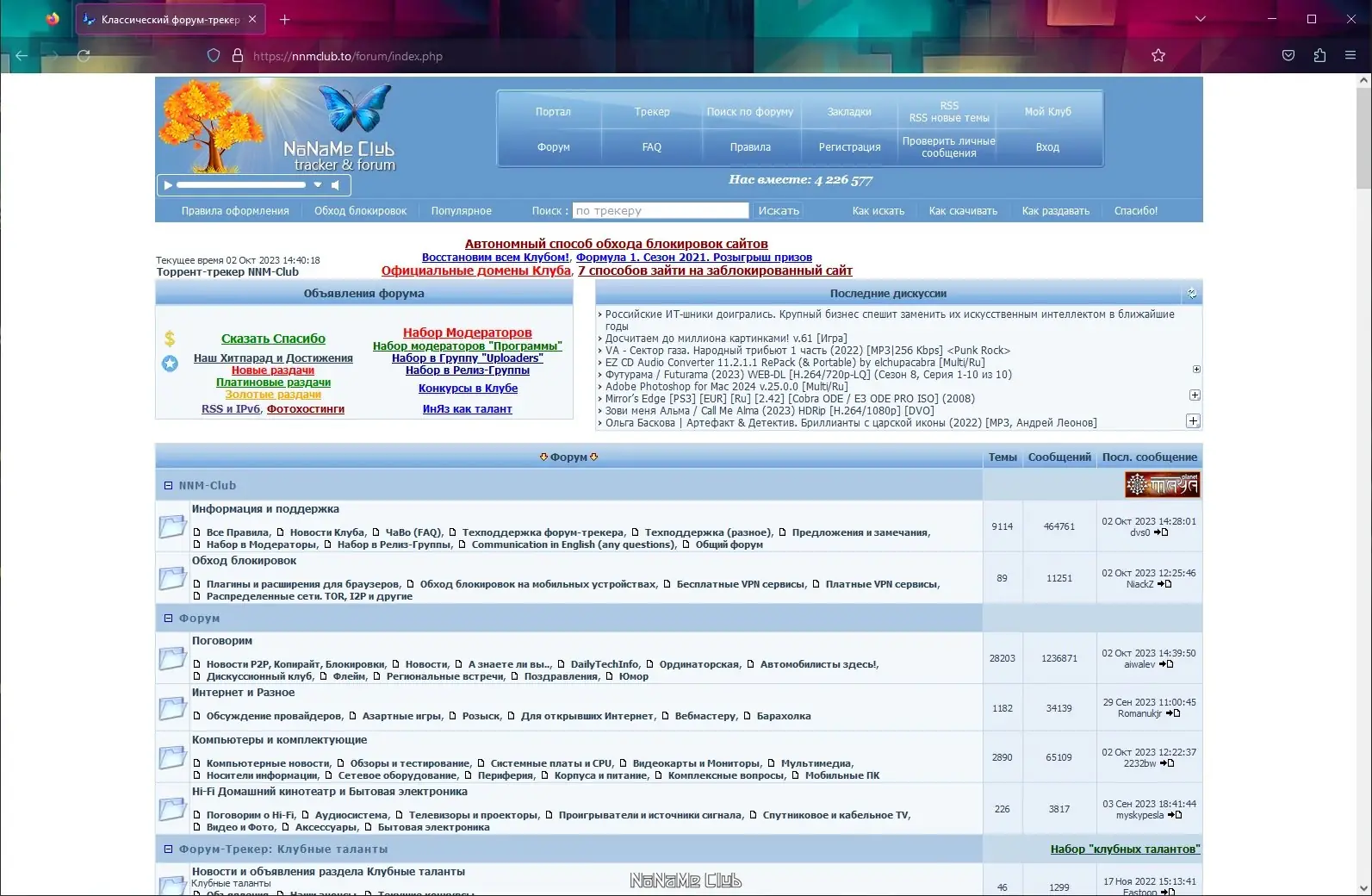Click the Искать search button
The height and width of the screenshot is (896, 1372).
(x=779, y=210)
